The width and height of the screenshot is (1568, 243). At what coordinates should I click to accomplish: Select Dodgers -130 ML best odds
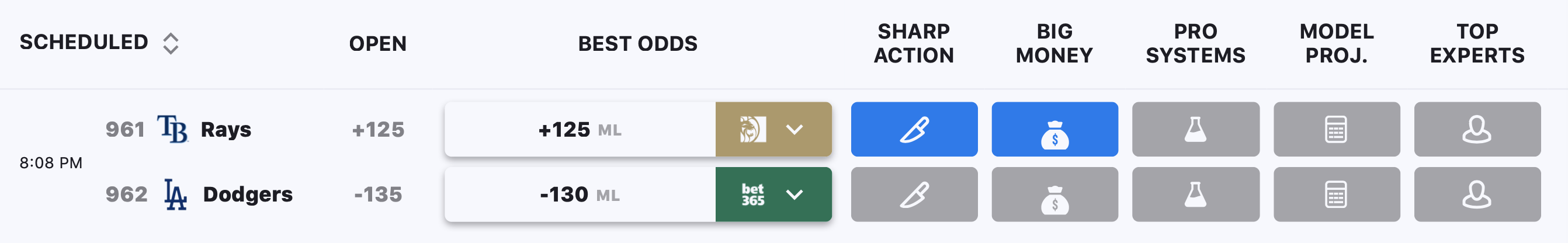coord(580,195)
